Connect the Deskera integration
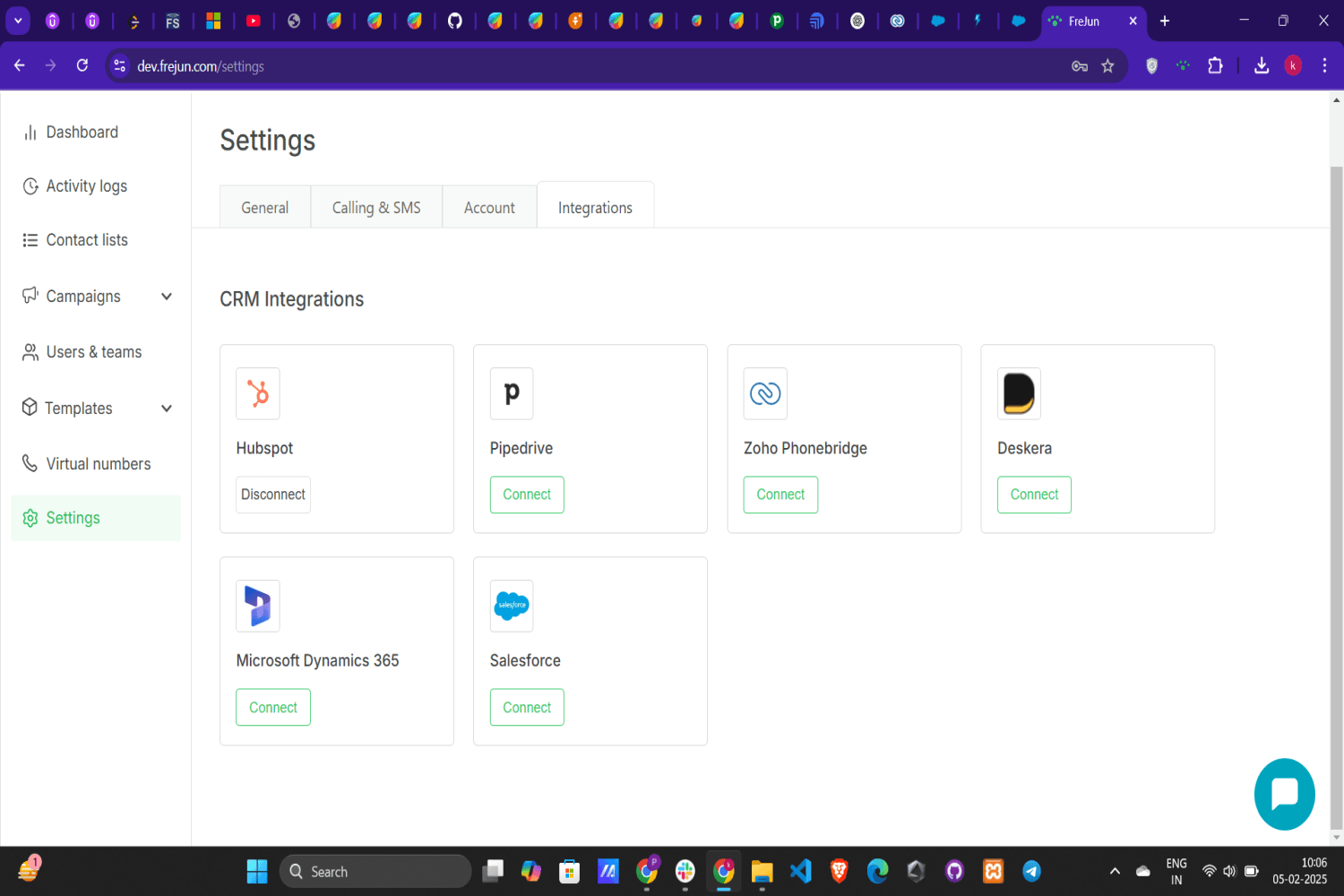 tap(1034, 495)
